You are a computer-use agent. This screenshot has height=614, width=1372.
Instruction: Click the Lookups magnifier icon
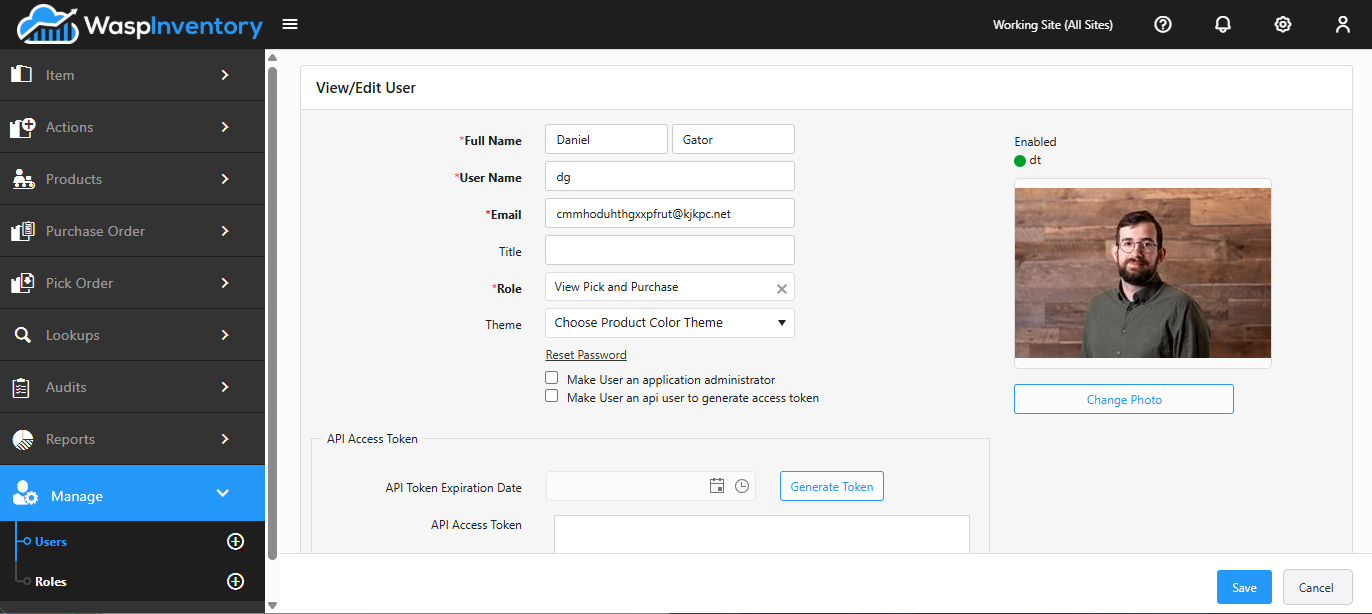pos(22,335)
